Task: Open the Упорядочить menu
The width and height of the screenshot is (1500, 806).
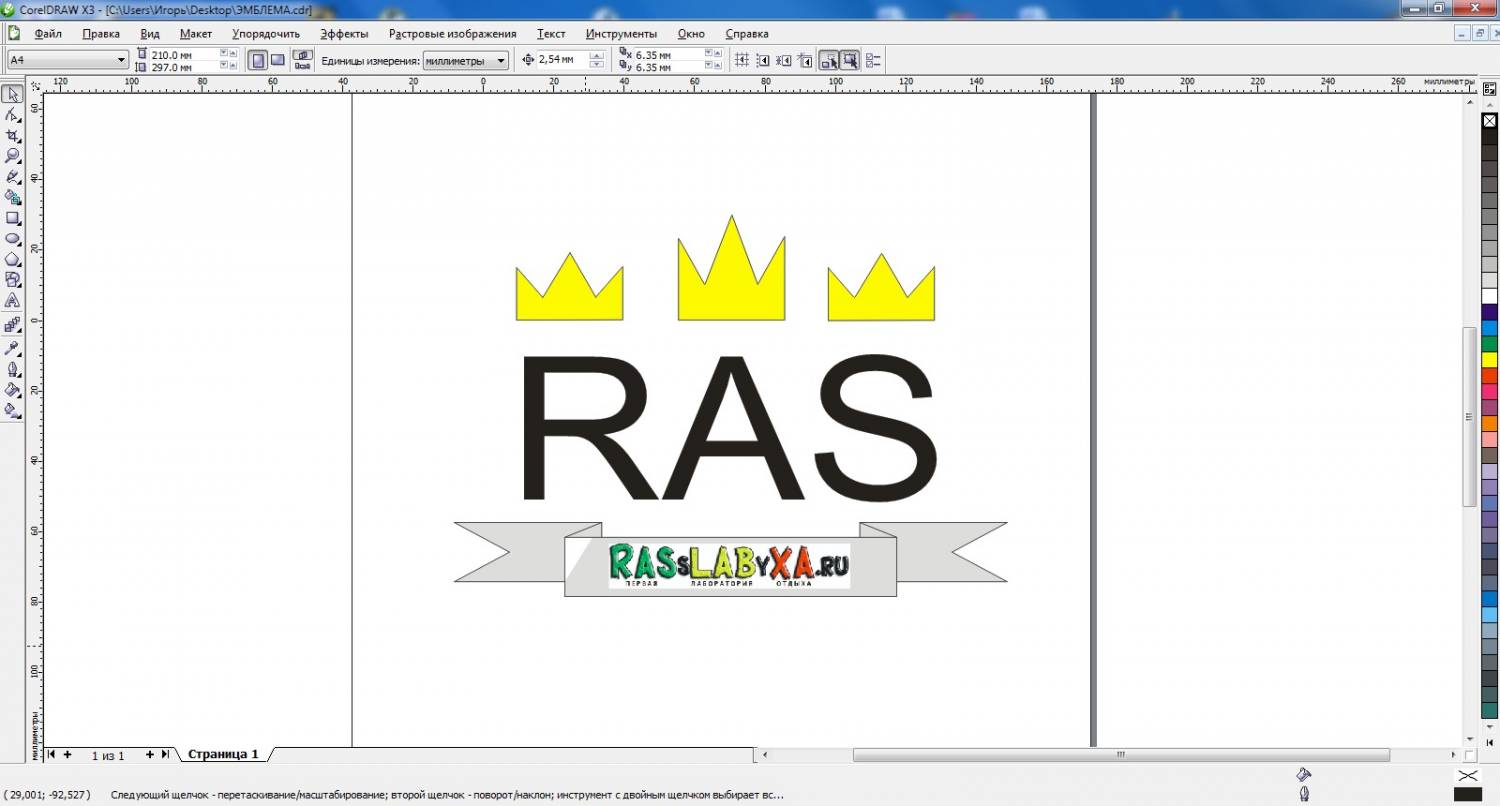Action: pos(266,33)
